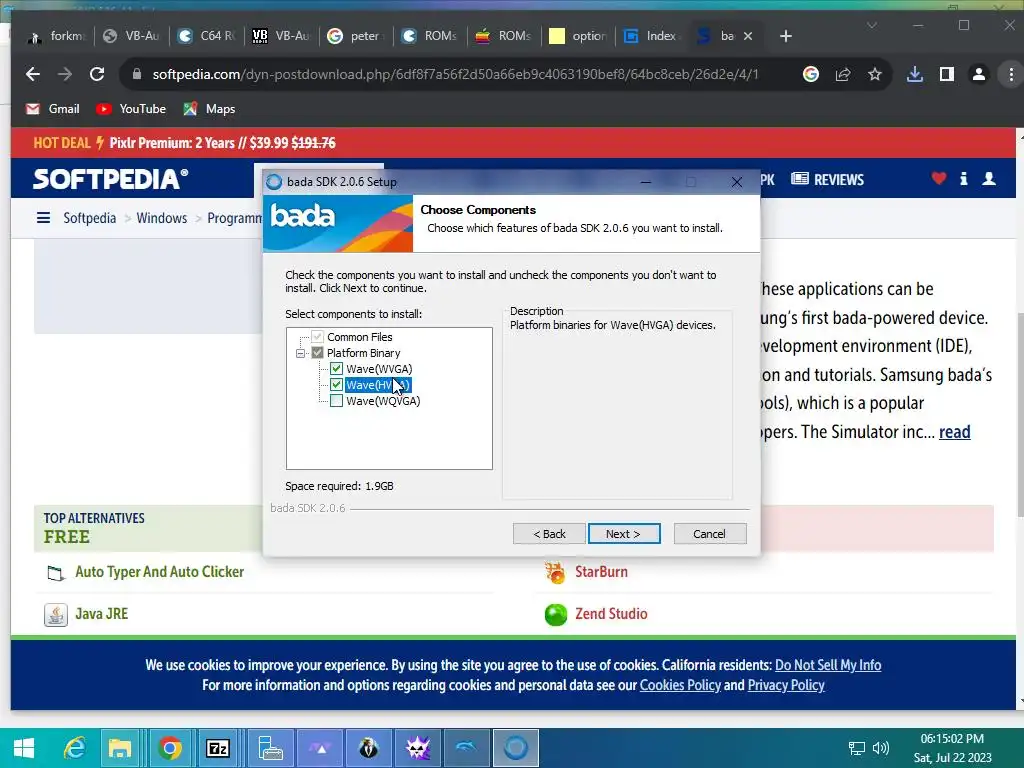The width and height of the screenshot is (1024, 768).
Task: Click Do Not Sell My Info link
Action: (827, 665)
